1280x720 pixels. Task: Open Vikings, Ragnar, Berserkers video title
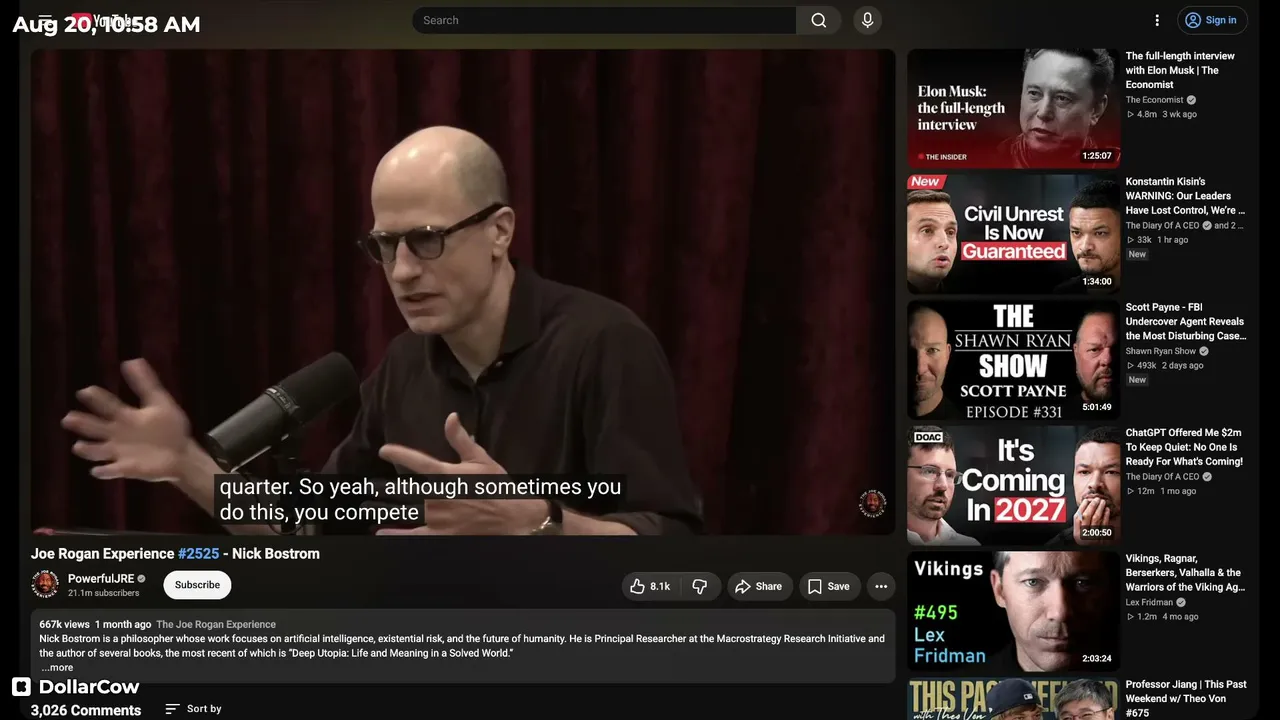click(1185, 573)
